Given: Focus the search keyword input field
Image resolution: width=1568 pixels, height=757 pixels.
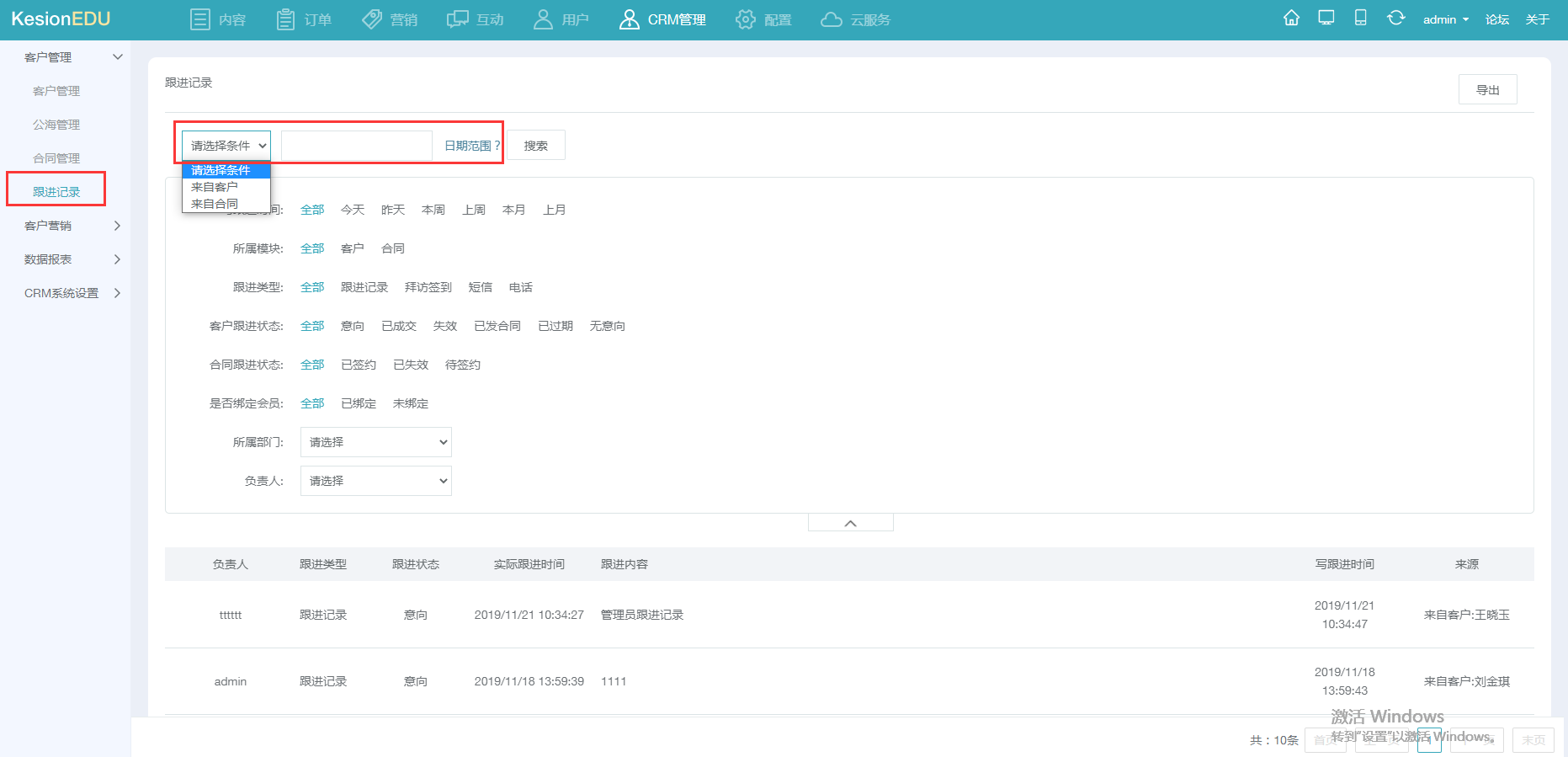Looking at the screenshot, I should (357, 146).
